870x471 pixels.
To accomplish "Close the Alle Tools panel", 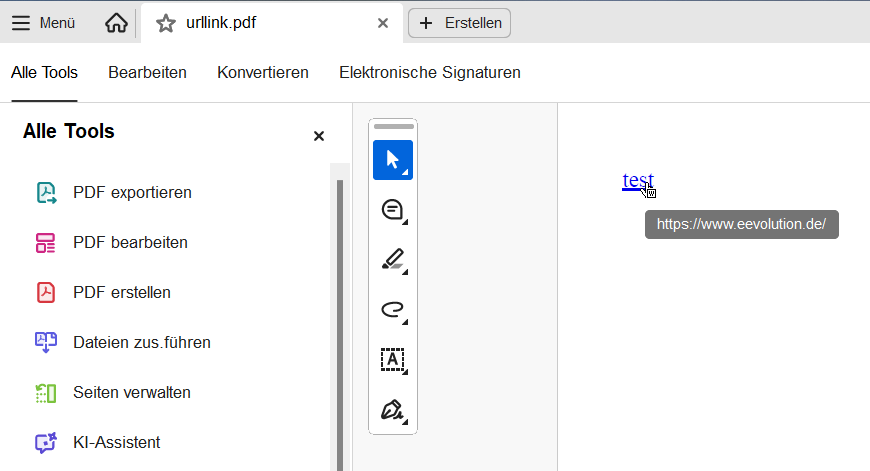I will coord(319,136).
